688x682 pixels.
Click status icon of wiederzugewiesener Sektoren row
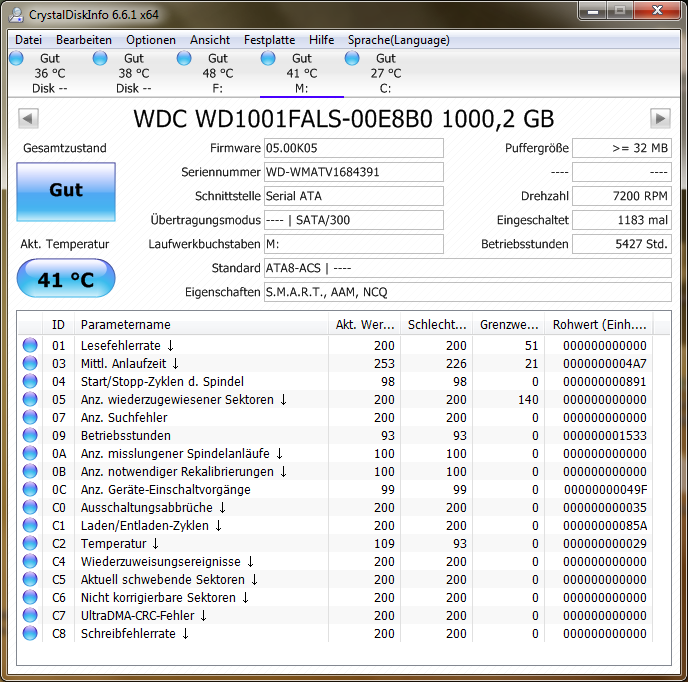pos(30,399)
